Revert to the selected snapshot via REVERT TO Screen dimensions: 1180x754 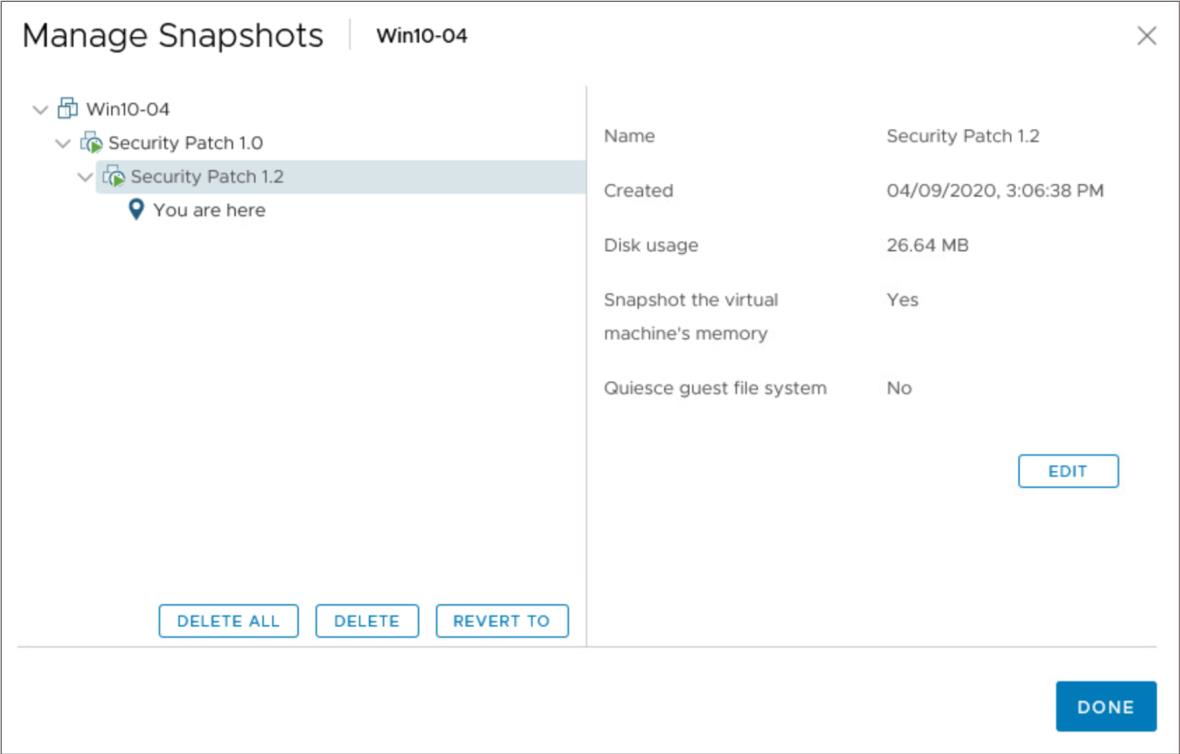click(502, 621)
